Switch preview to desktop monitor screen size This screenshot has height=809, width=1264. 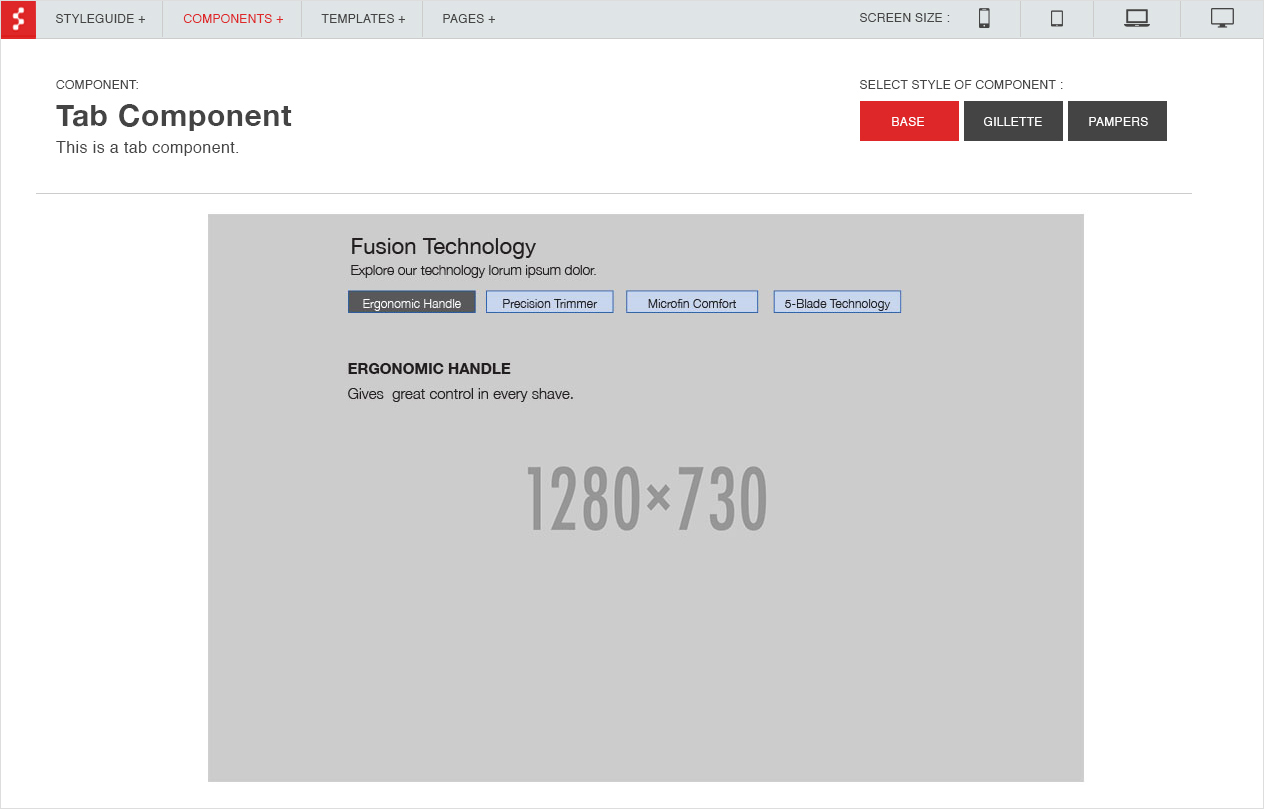coord(1221,19)
